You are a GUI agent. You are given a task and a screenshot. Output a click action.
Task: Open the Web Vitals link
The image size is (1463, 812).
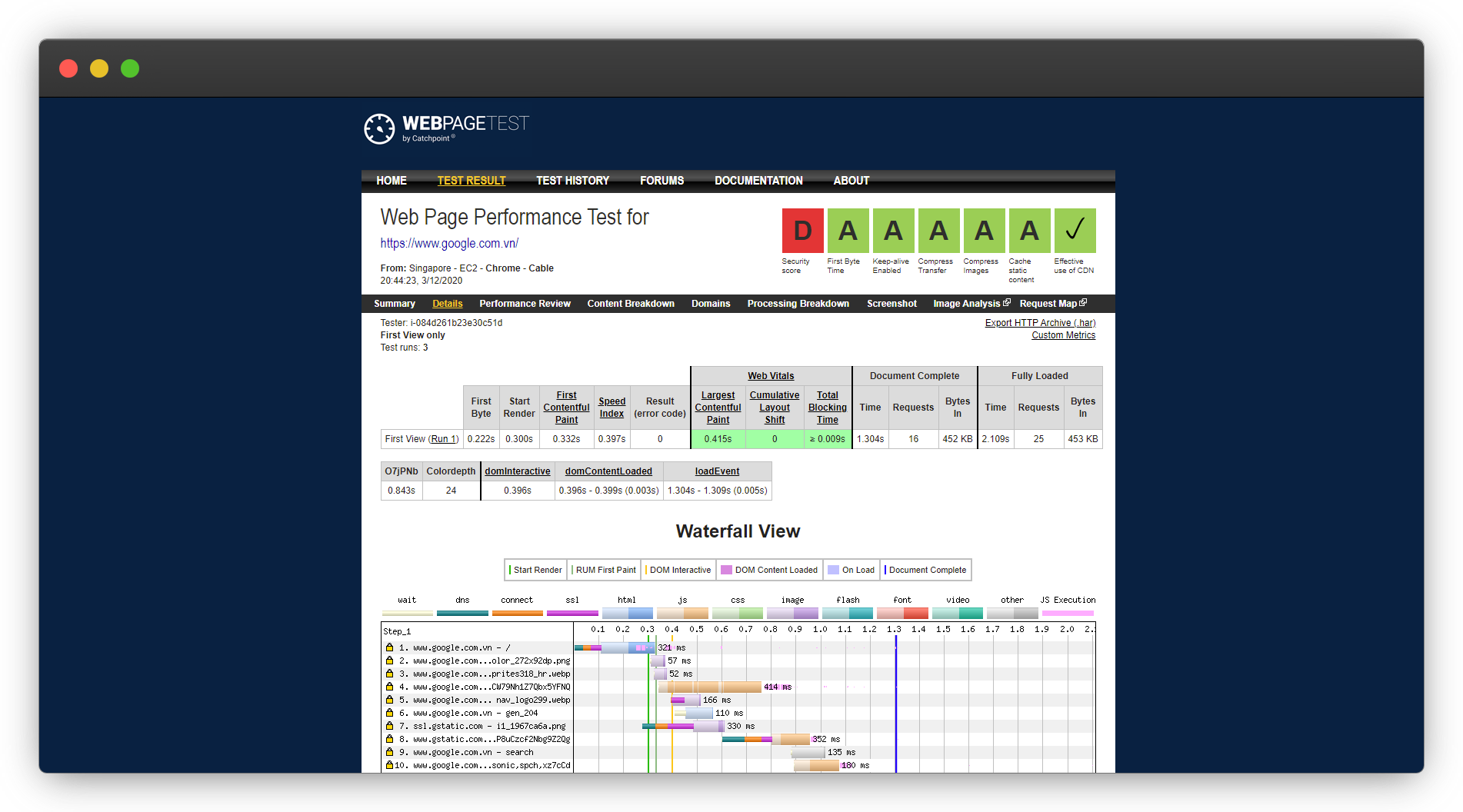(x=771, y=376)
